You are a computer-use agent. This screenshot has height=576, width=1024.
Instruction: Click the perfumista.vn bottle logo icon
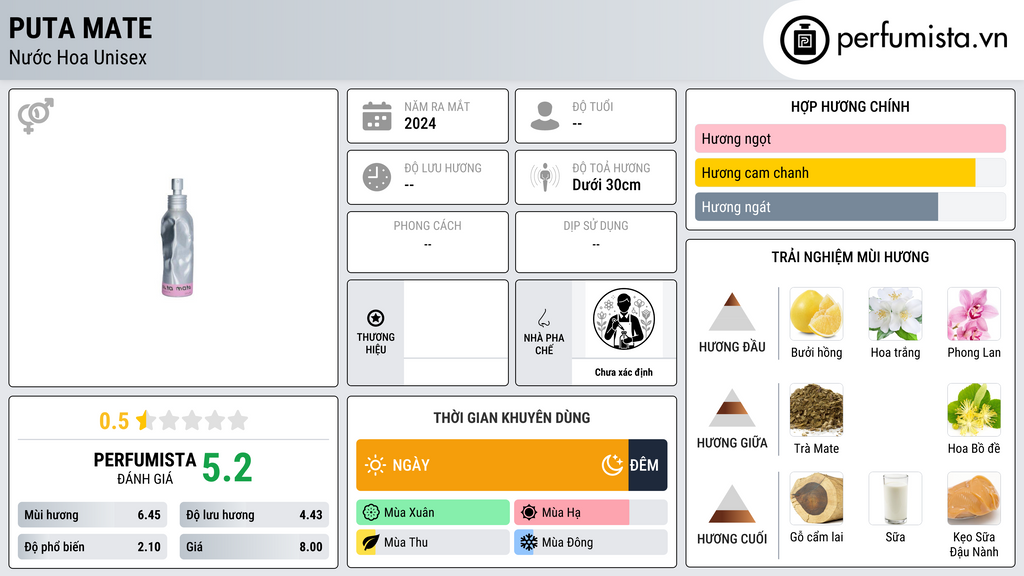click(804, 40)
